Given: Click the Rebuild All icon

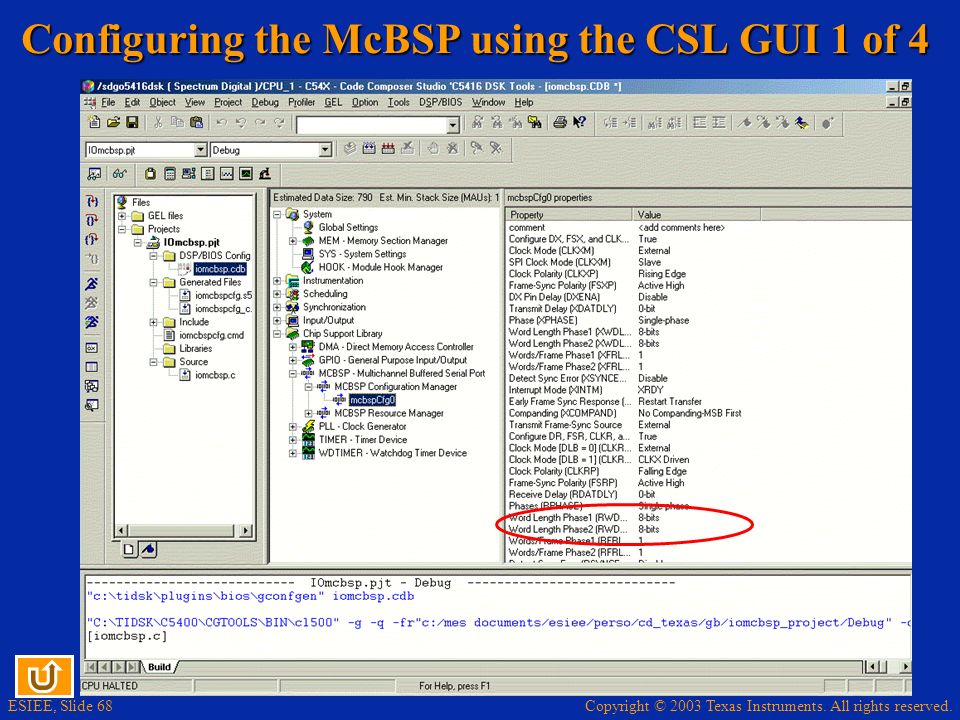Looking at the screenshot, I should [x=388, y=149].
